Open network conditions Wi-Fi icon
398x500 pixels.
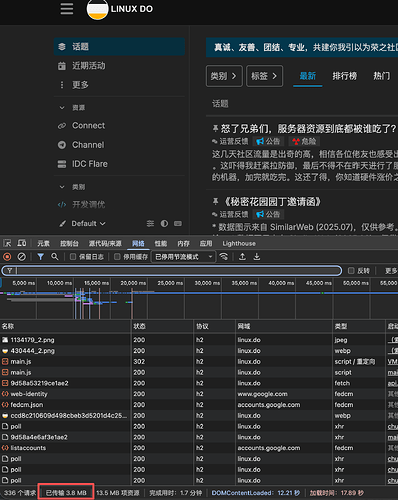point(224,256)
